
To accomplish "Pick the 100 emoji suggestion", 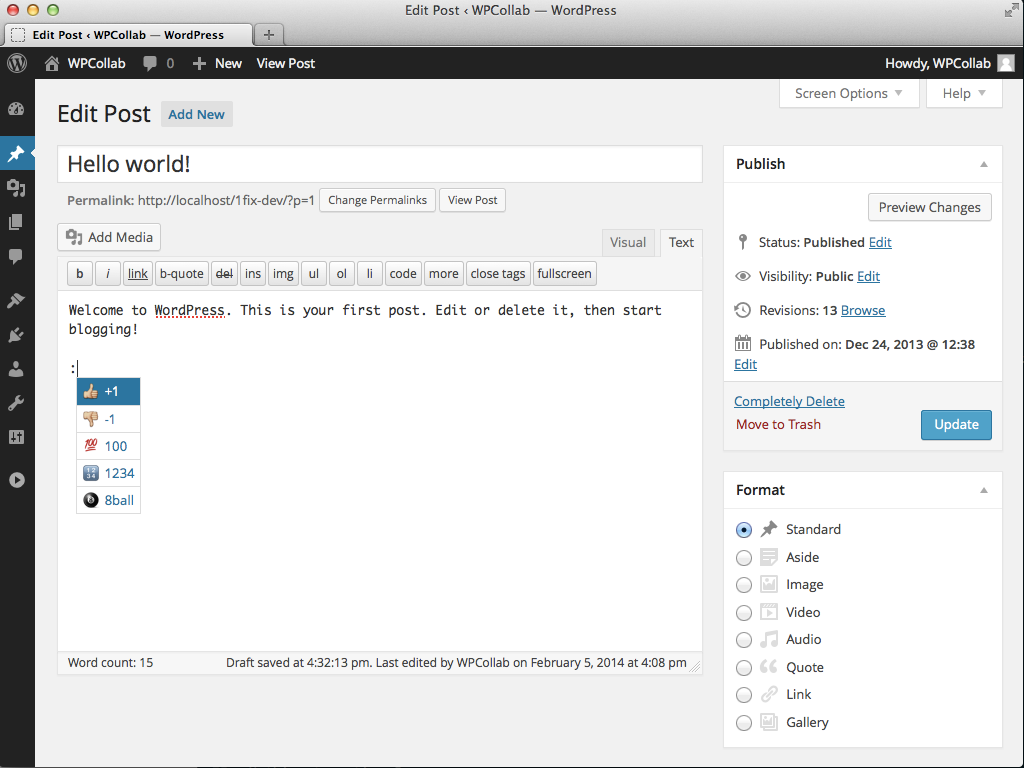I will click(108, 446).
